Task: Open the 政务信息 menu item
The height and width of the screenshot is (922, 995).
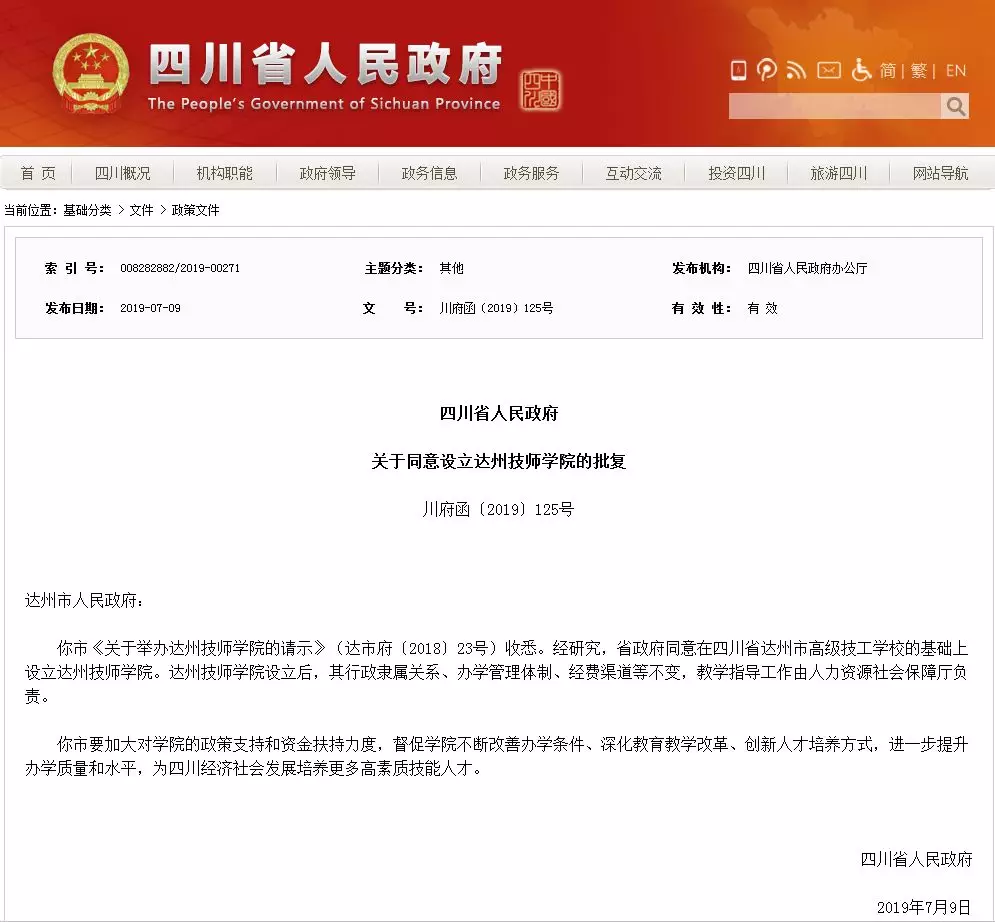Action: pyautogui.click(x=430, y=173)
